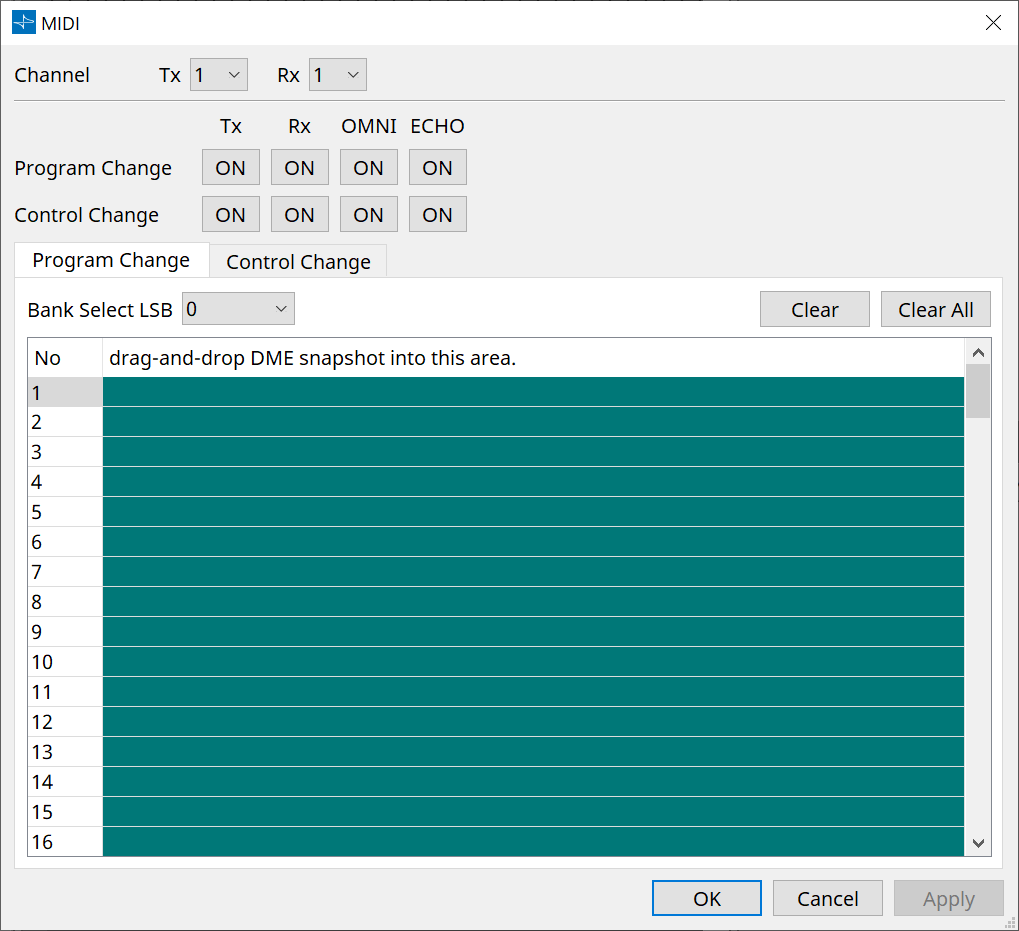Click the MIDI application icon in the title bar
This screenshot has width=1019, height=931.
click(22, 22)
